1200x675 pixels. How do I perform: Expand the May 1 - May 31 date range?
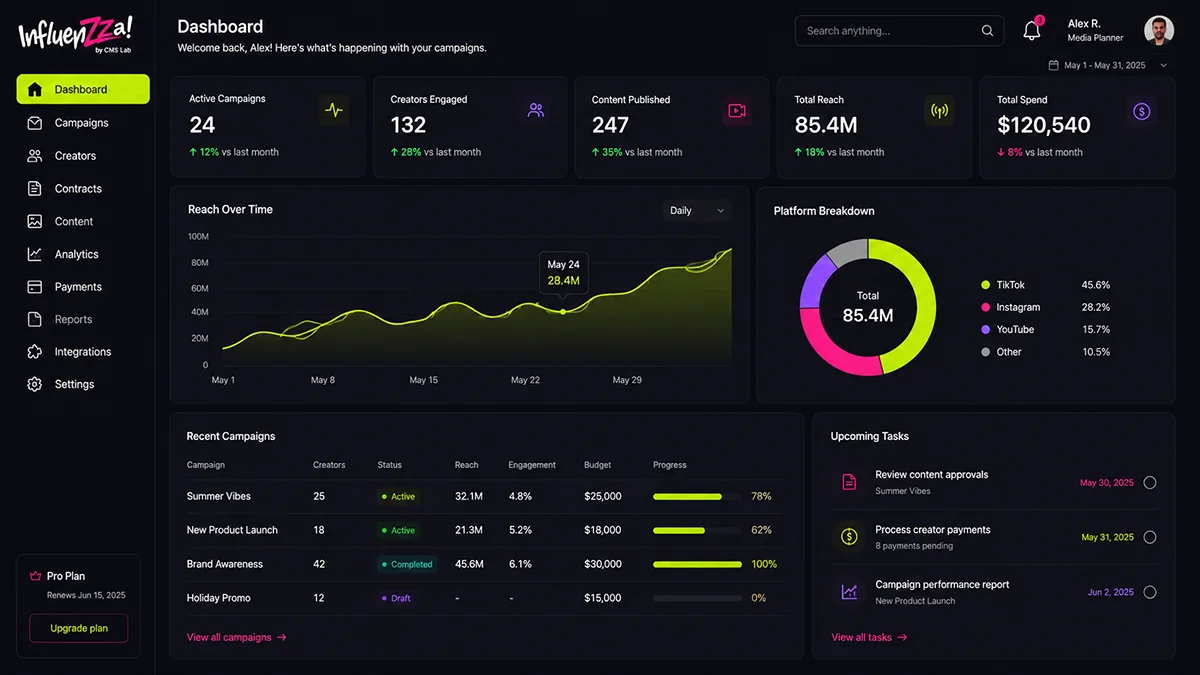(1108, 65)
